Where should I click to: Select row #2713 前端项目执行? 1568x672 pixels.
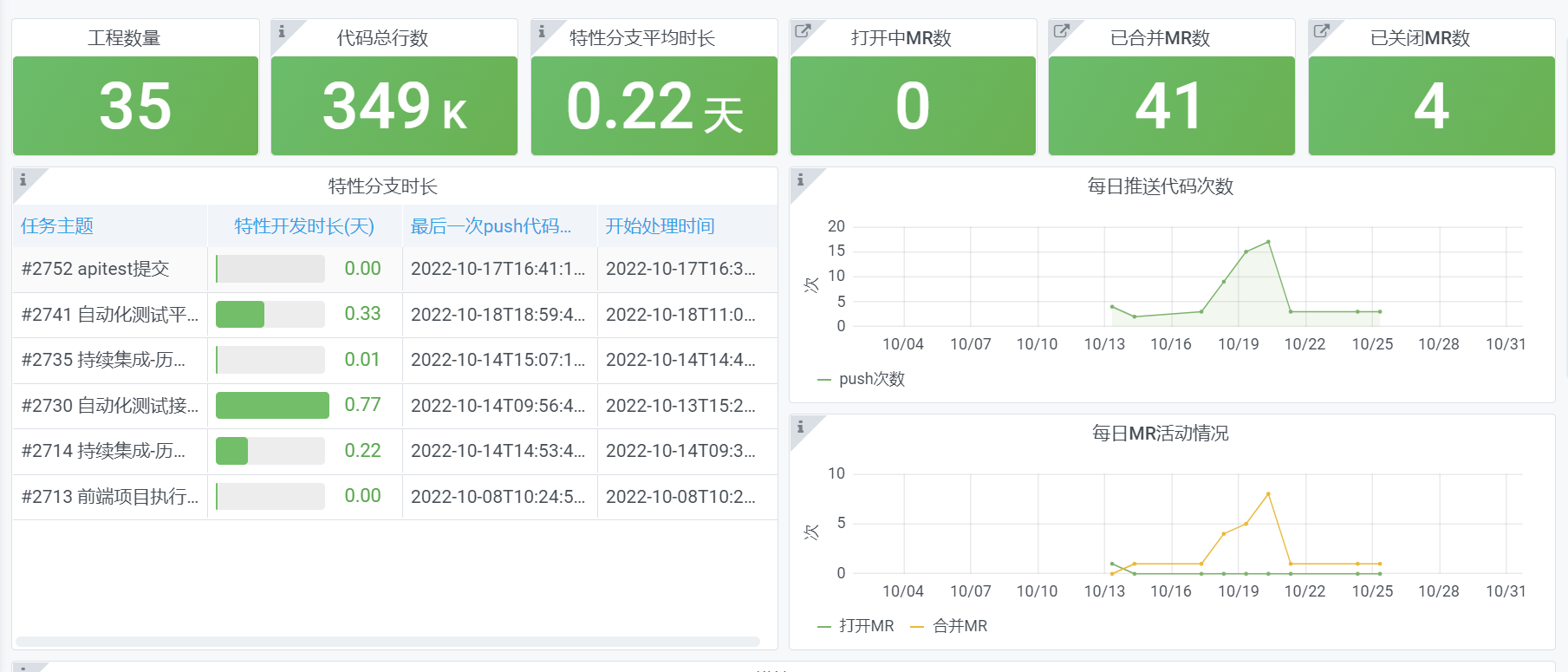pyautogui.click(x=394, y=497)
